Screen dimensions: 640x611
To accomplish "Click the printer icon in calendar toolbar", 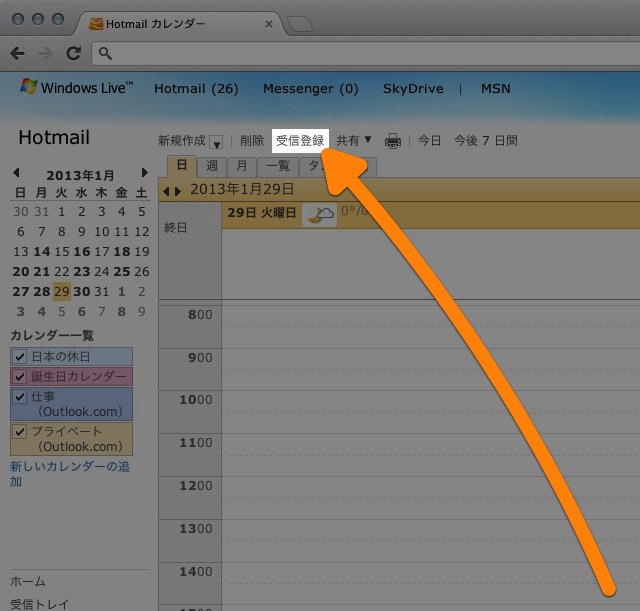I will [393, 141].
